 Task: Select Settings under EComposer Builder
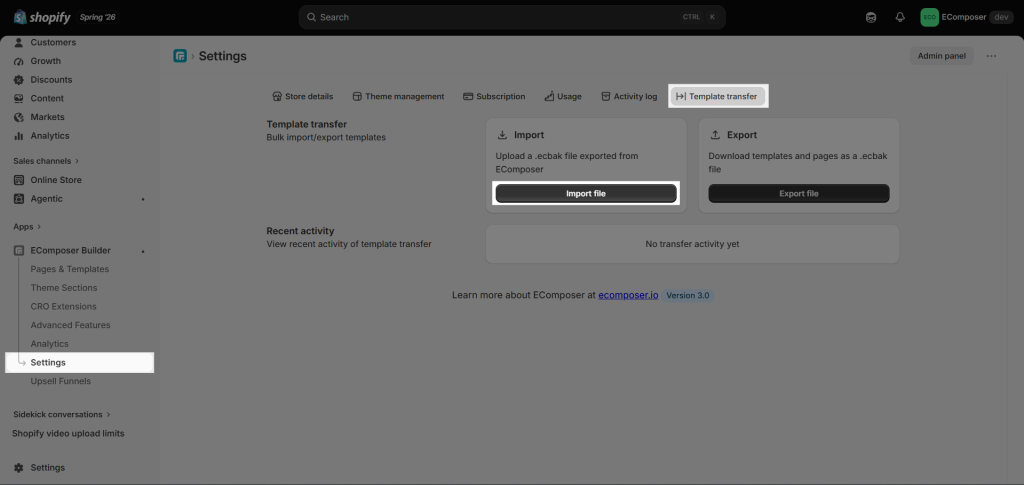(x=80, y=363)
